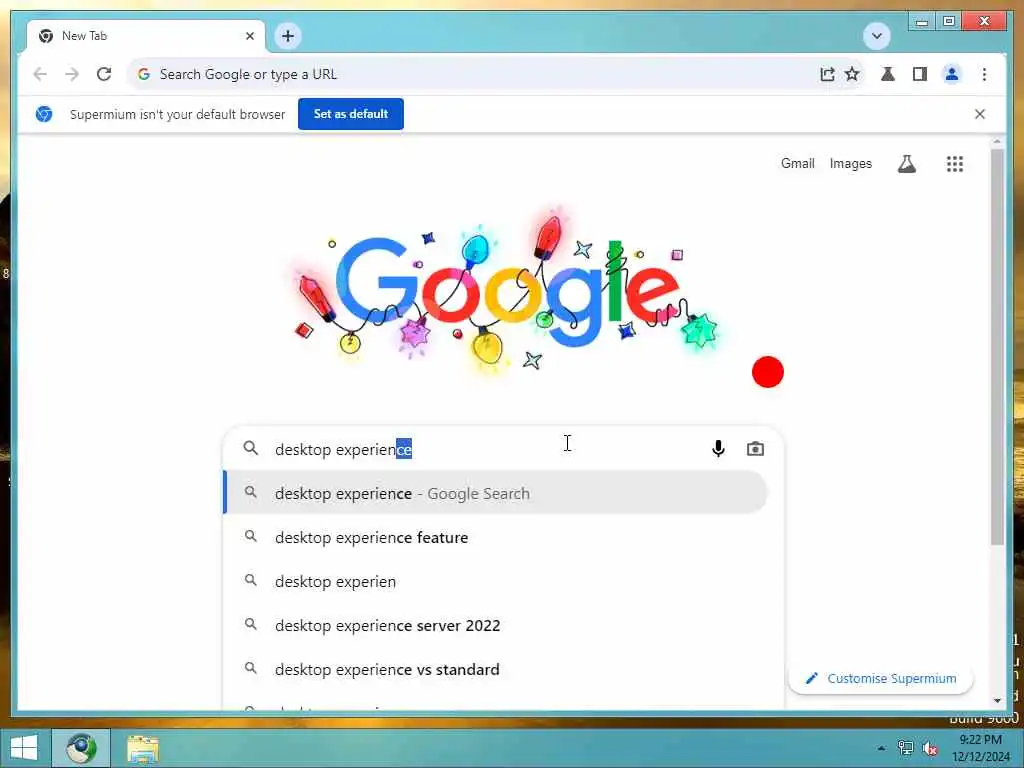Select suggestion desktop experience - Google Search
The height and width of the screenshot is (768, 1024).
(x=495, y=493)
